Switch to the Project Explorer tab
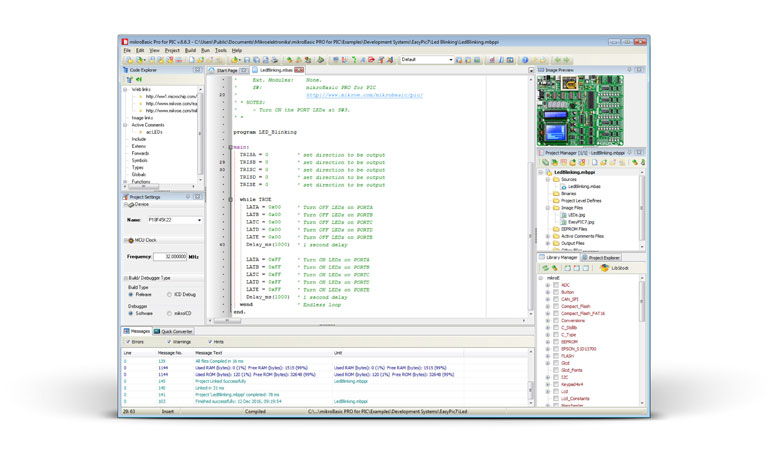768x450 pixels. pyautogui.click(x=603, y=257)
